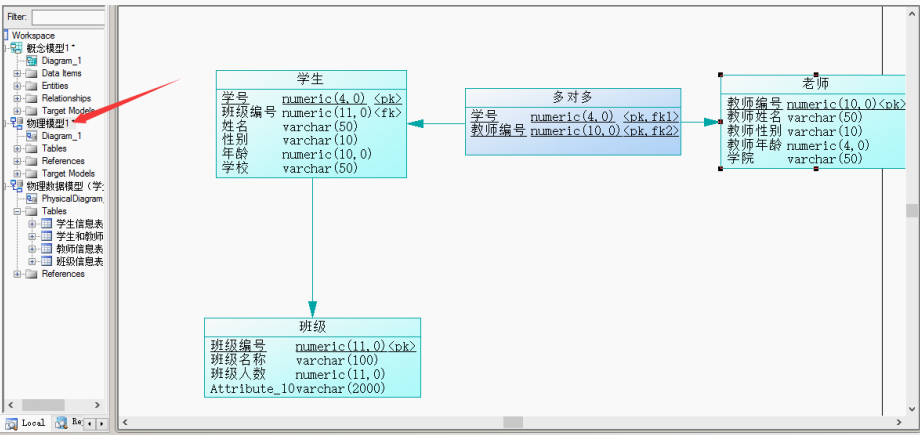Switch to the Repository browser tab
The height and width of the screenshot is (435, 920).
point(68,422)
